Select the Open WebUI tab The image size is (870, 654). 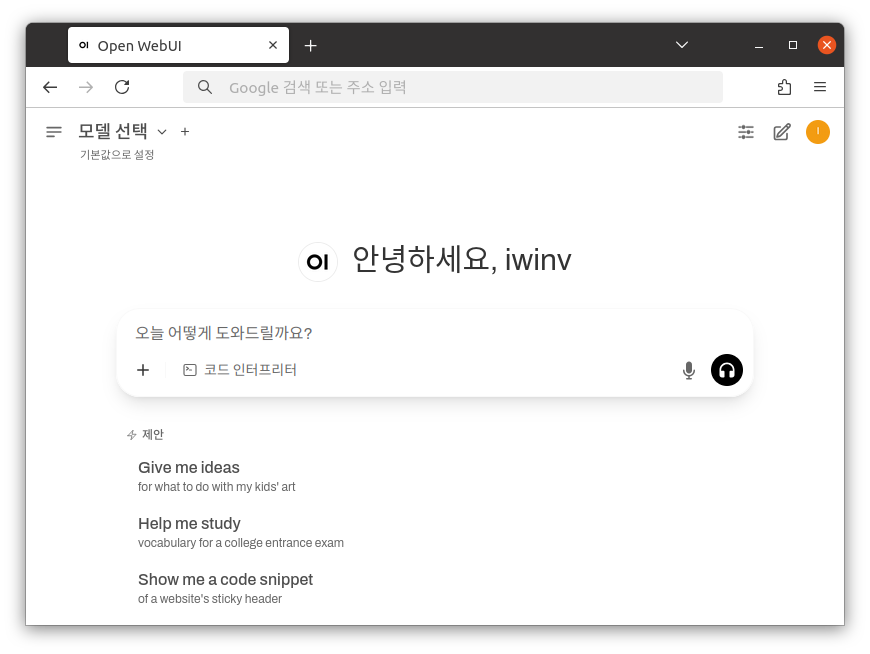point(178,45)
